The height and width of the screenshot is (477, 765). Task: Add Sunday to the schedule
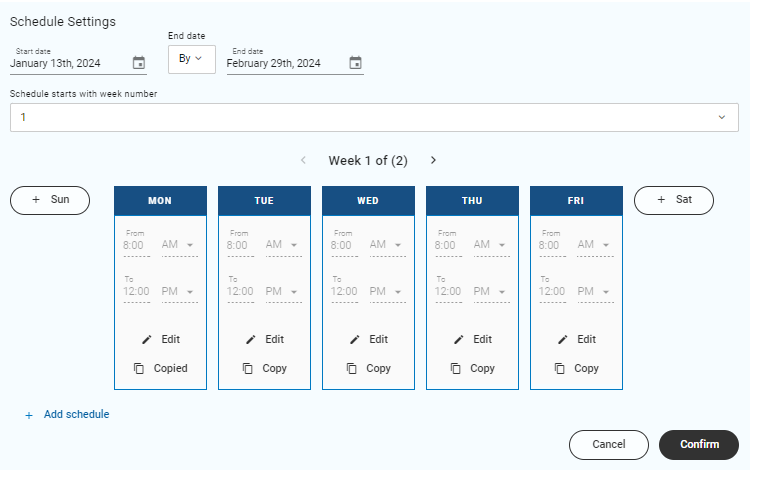[50, 200]
